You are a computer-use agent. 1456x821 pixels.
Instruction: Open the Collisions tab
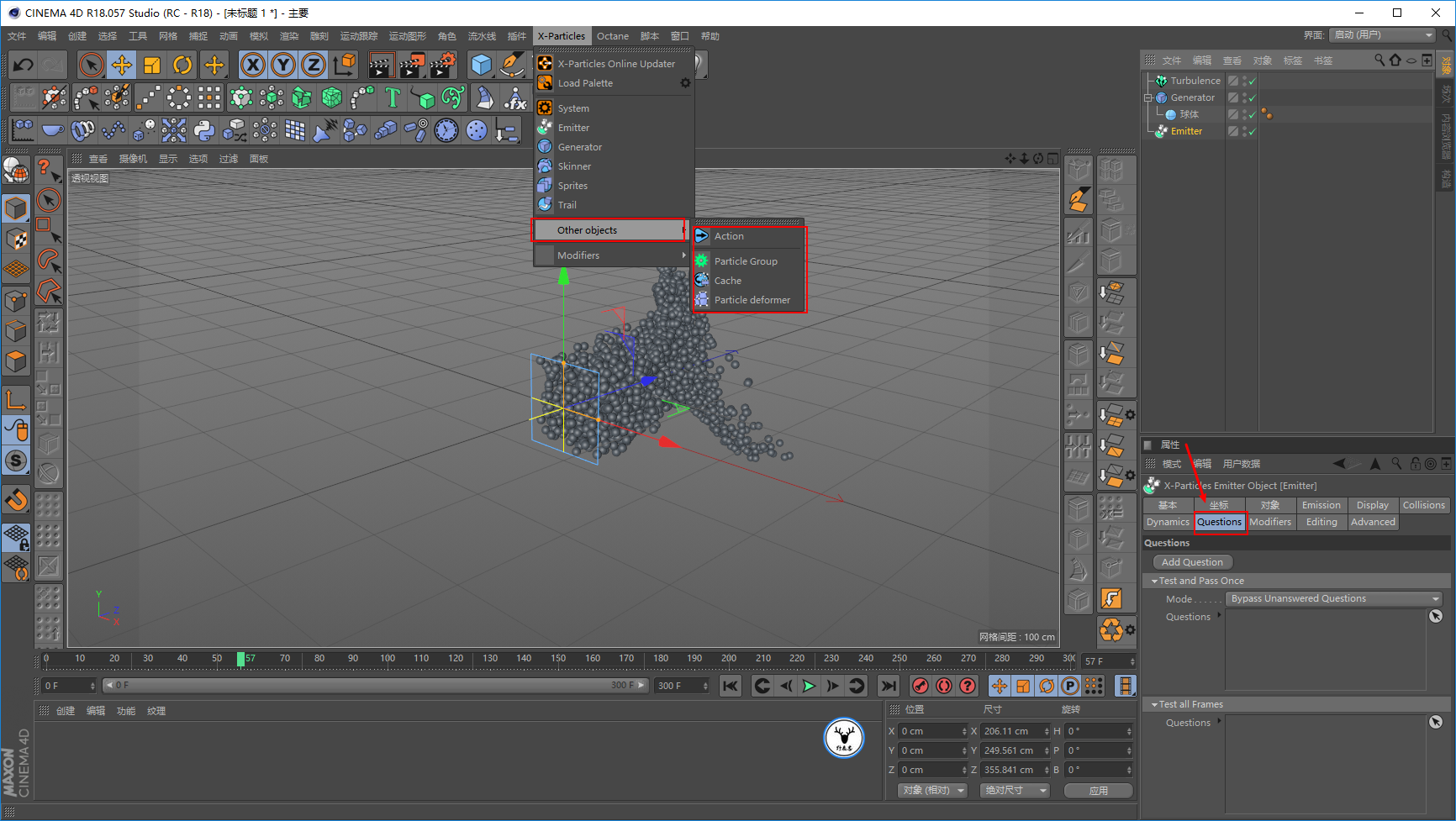tap(1424, 505)
